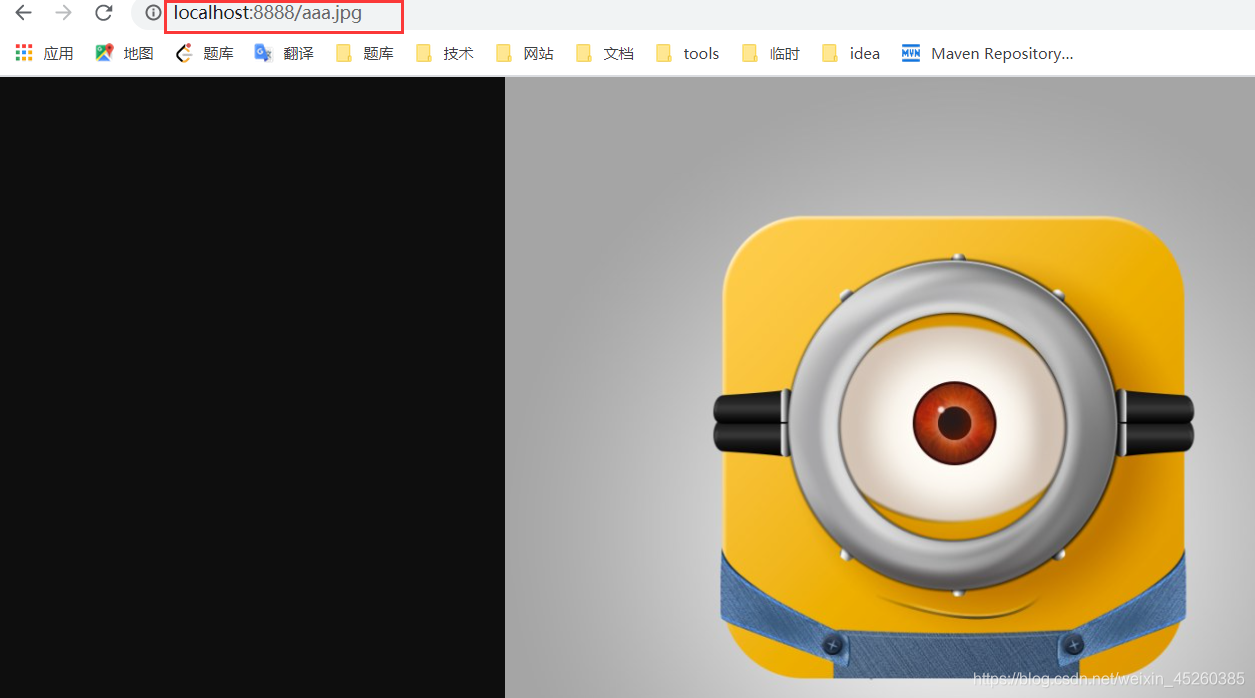Open the 应用 apps shortcut
Viewport: 1255px width, 698px height.
45,54
